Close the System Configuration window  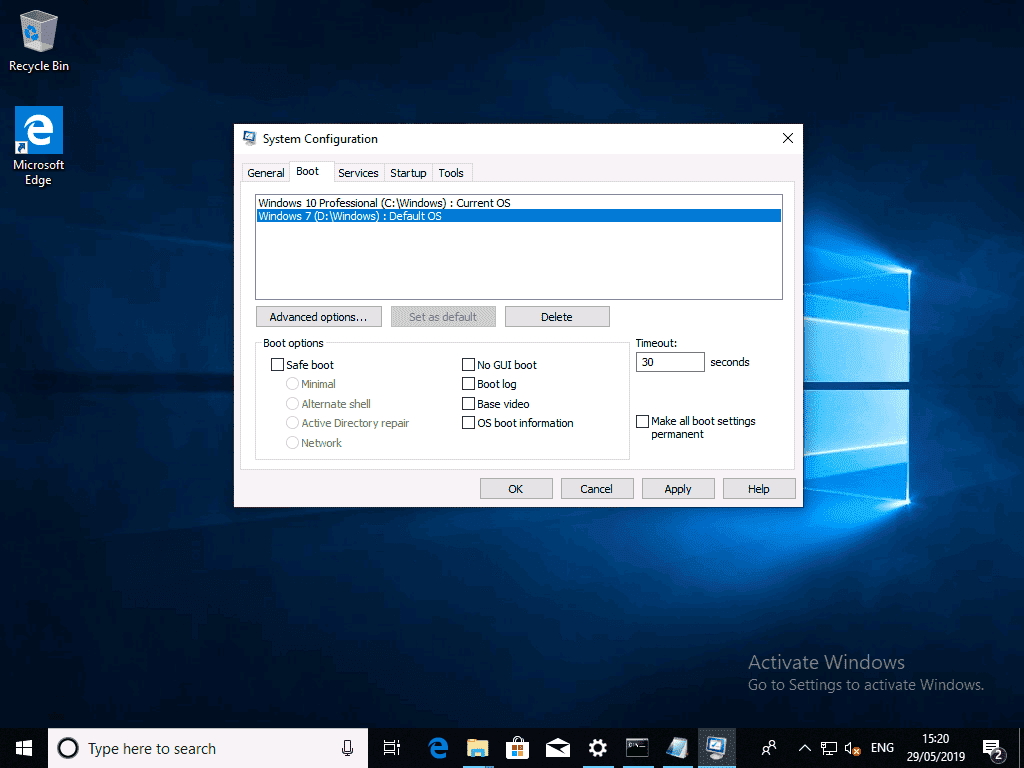(788, 138)
